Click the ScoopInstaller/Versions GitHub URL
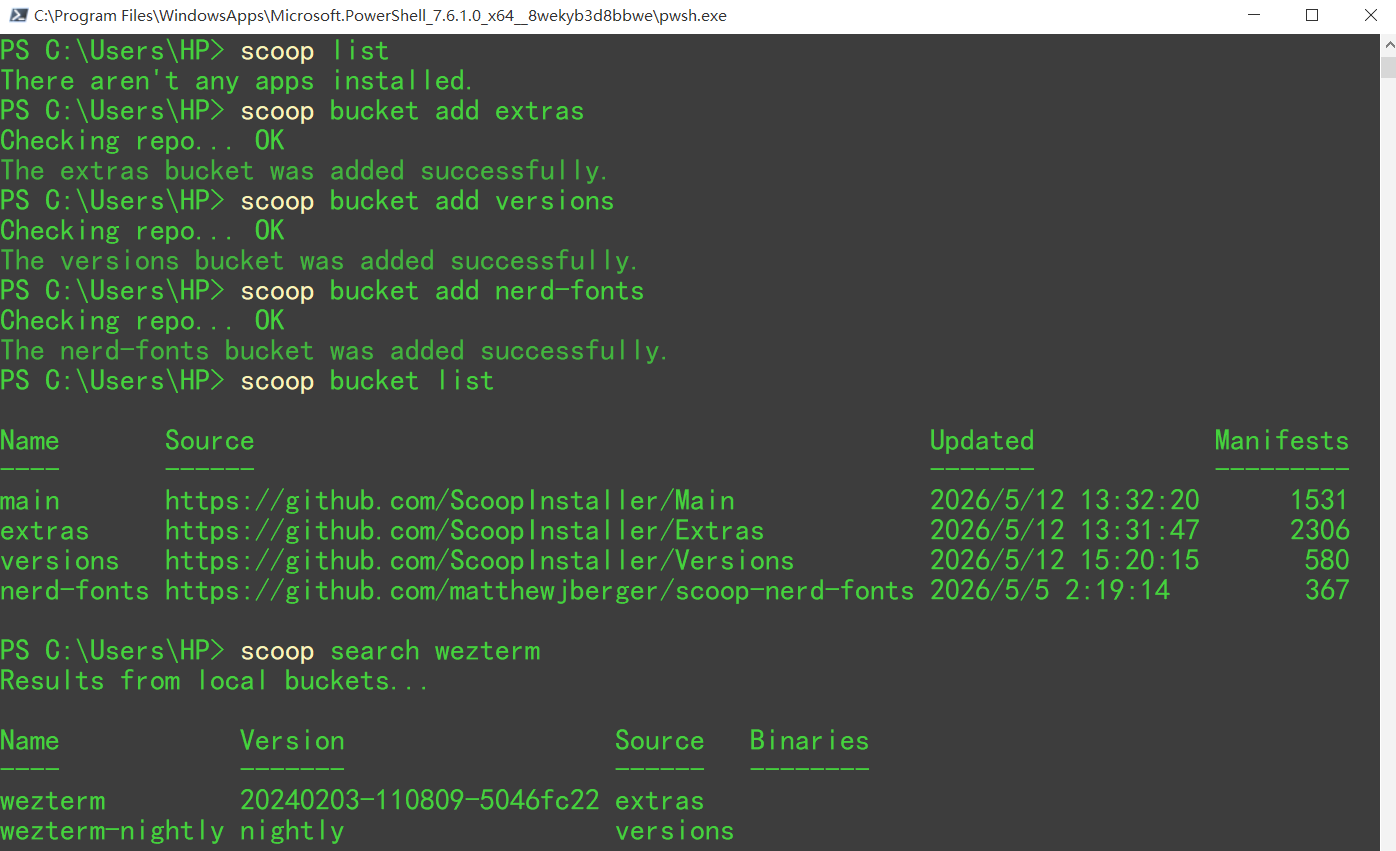This screenshot has height=851, width=1396. pos(480,561)
